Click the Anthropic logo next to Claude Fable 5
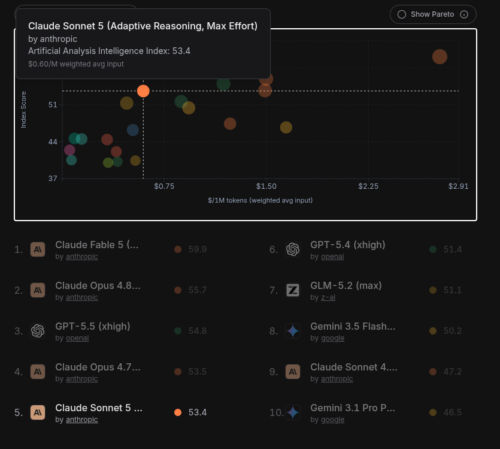 tap(38, 249)
